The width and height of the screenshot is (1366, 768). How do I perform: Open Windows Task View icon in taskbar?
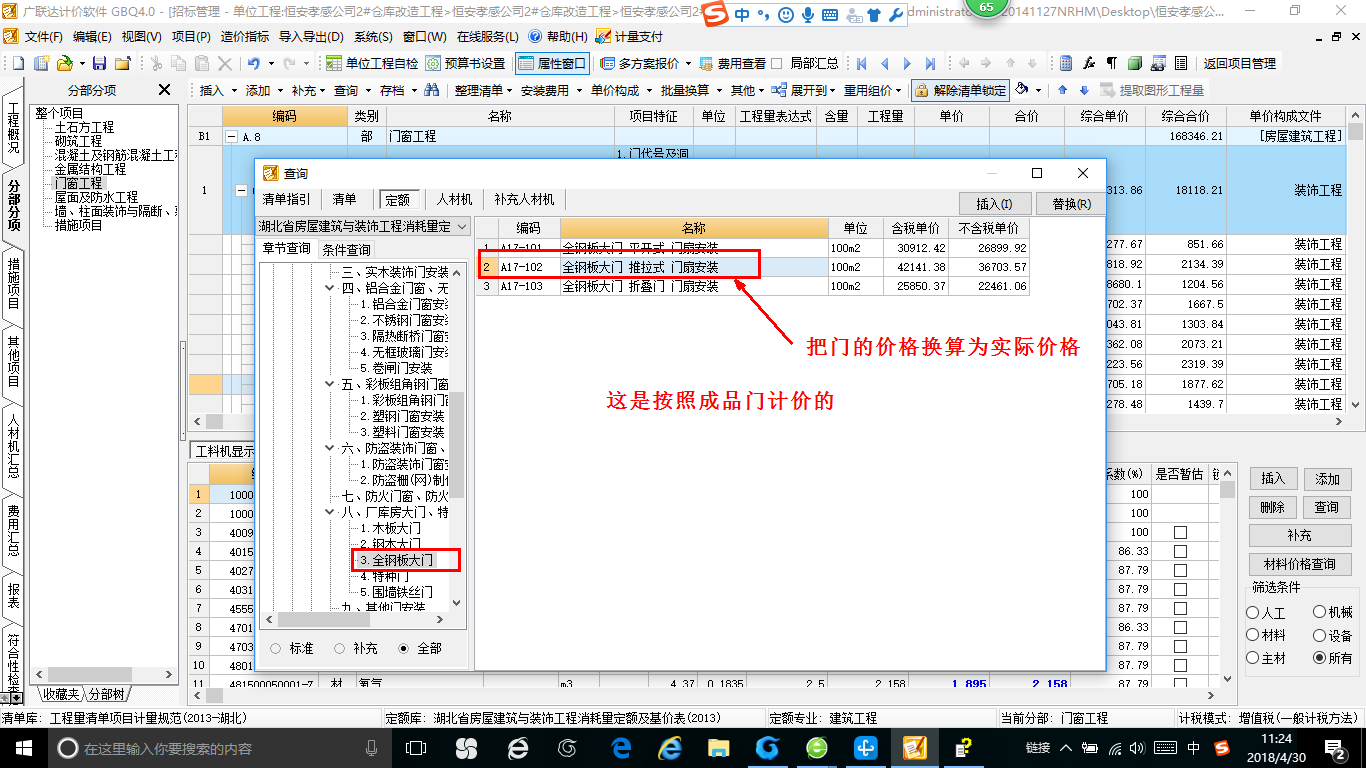point(415,748)
